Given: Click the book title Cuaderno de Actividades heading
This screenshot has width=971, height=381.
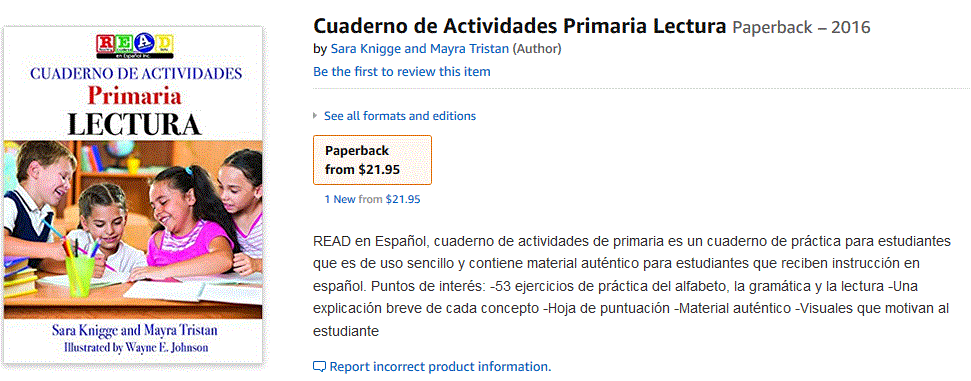Looking at the screenshot, I should pos(520,27).
